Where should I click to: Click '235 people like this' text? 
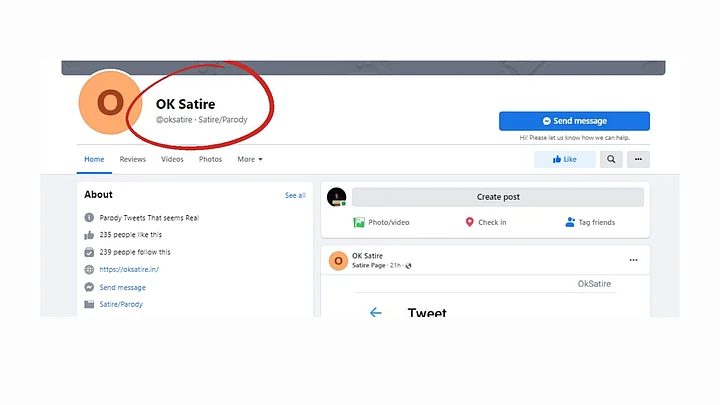coord(131,235)
